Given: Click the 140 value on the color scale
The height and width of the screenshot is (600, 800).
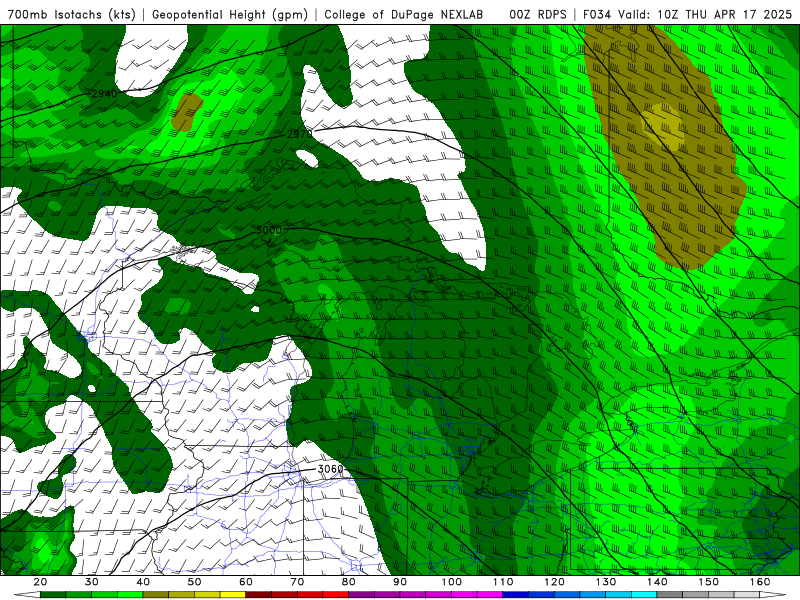Looking at the screenshot, I should tap(657, 582).
